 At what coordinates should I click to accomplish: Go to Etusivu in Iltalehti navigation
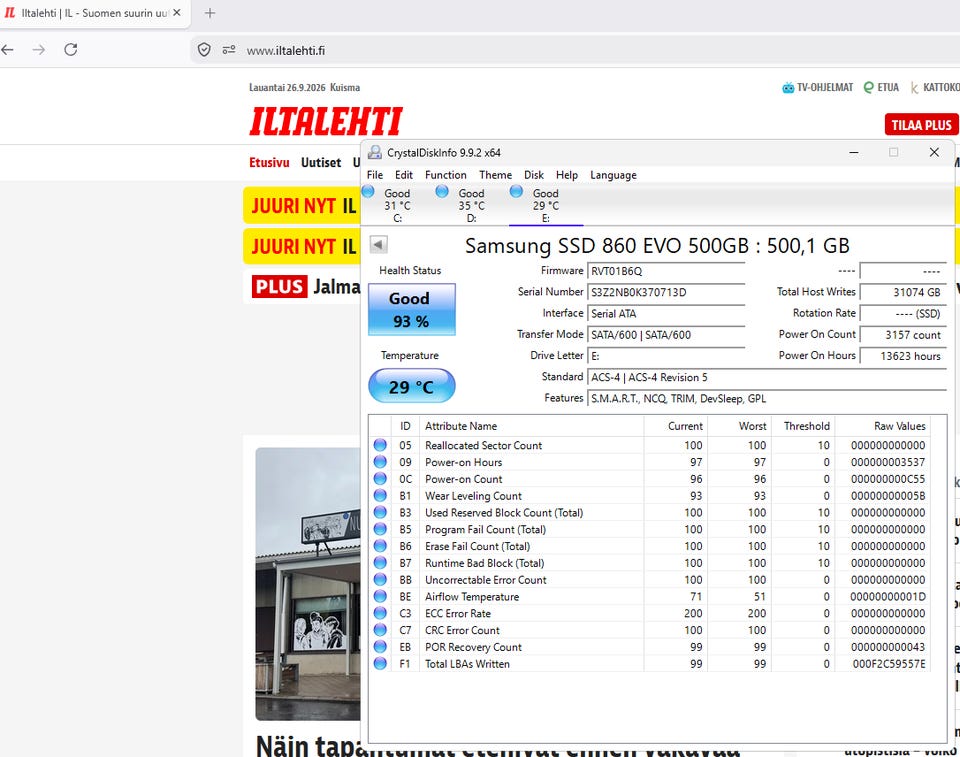269,162
